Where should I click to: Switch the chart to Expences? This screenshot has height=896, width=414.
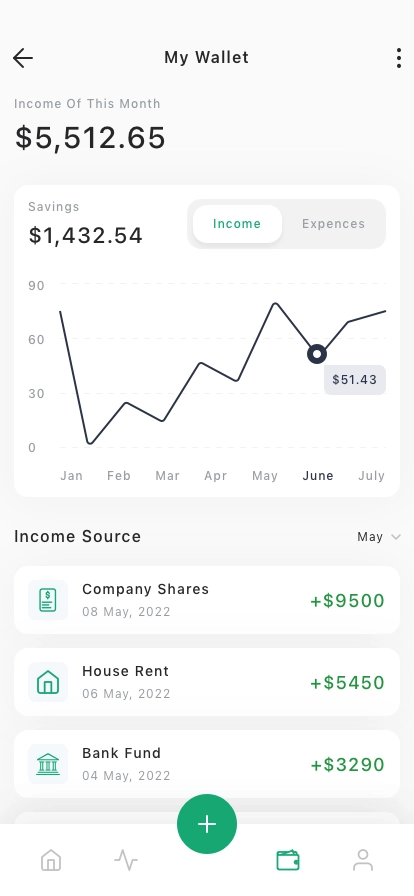(333, 224)
